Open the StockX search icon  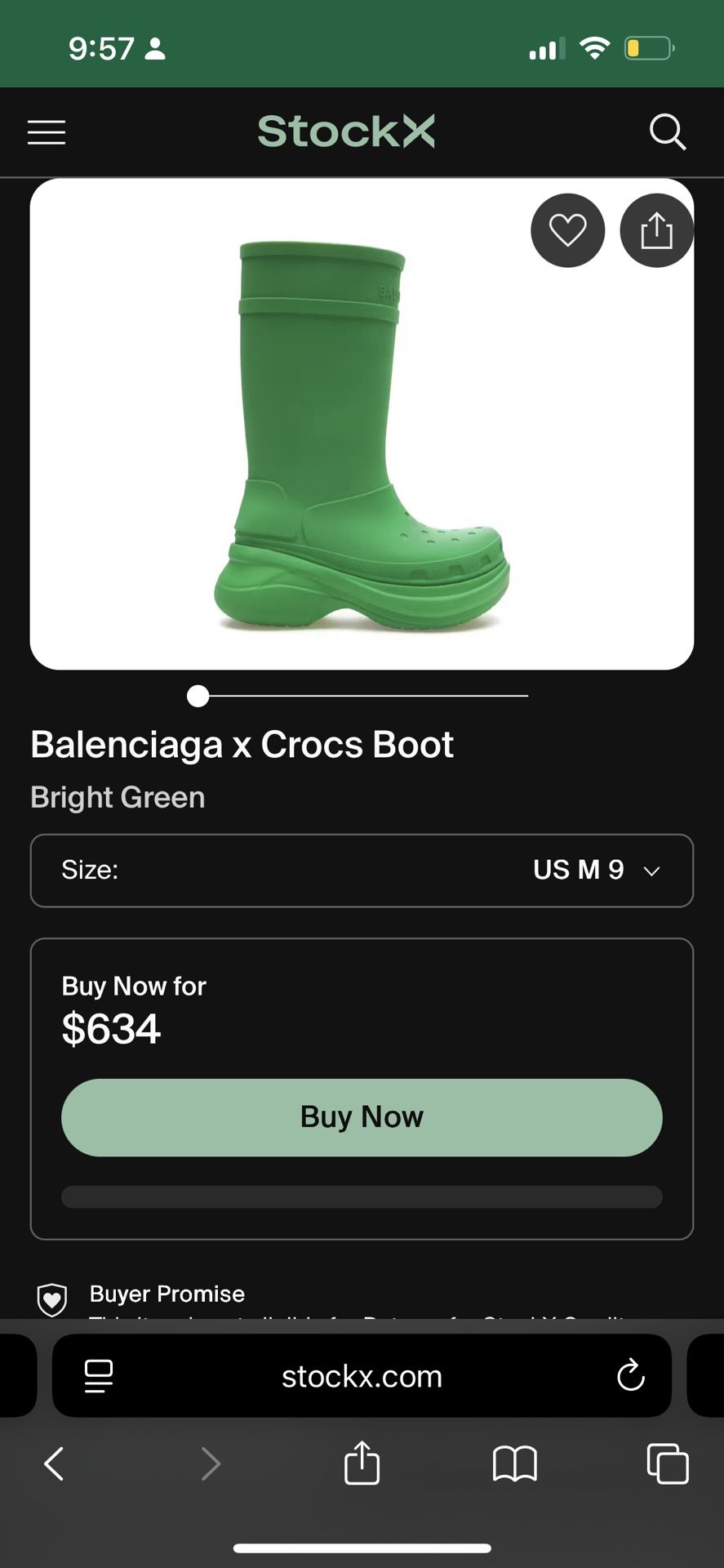click(667, 132)
